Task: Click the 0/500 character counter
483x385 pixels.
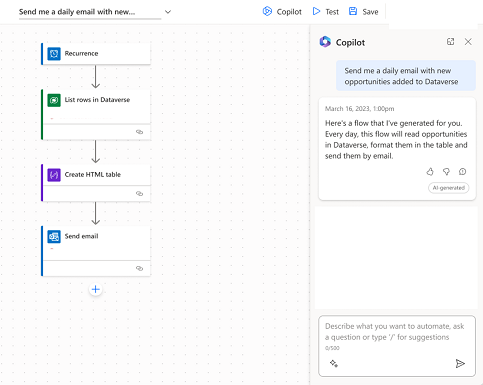Action: tap(332, 348)
